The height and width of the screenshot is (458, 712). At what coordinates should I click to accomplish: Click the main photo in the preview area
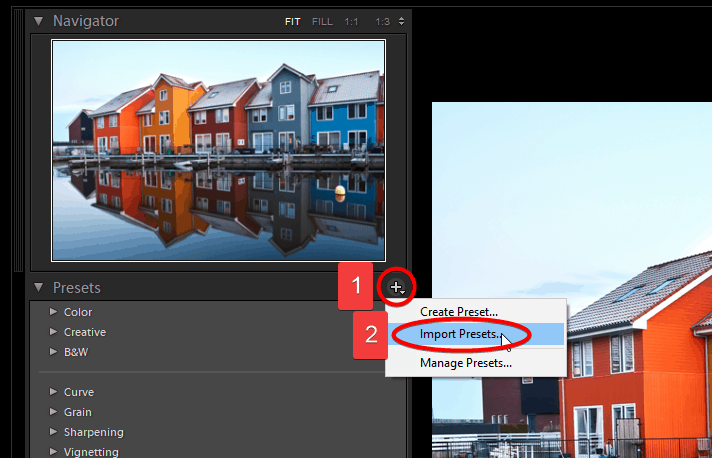(x=572, y=280)
